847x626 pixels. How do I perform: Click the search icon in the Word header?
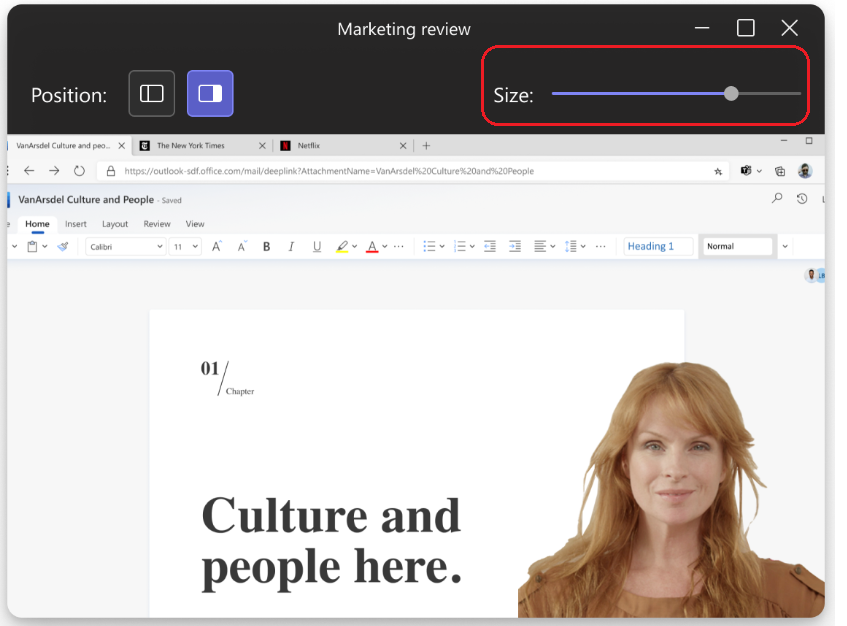click(x=777, y=198)
